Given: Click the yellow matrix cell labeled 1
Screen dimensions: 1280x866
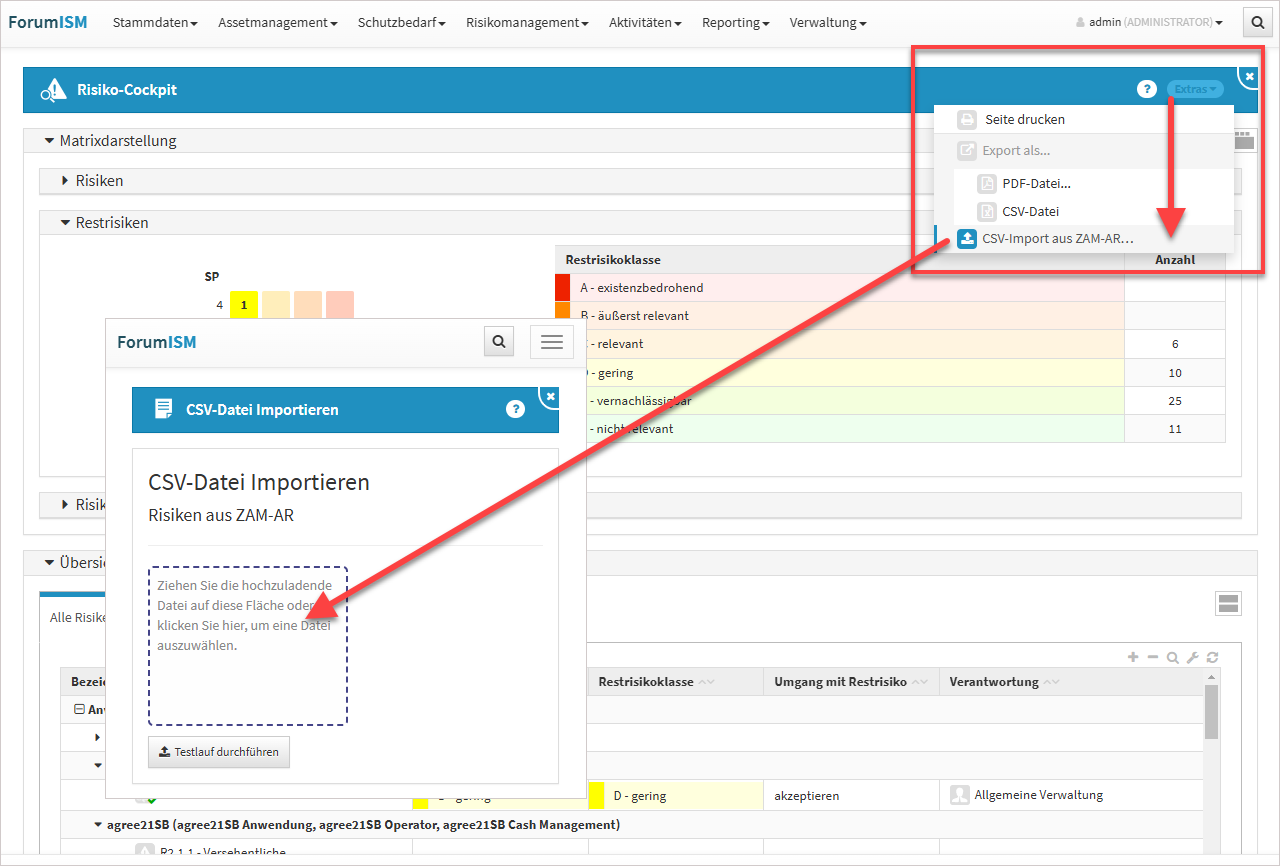Looking at the screenshot, I should tap(243, 305).
